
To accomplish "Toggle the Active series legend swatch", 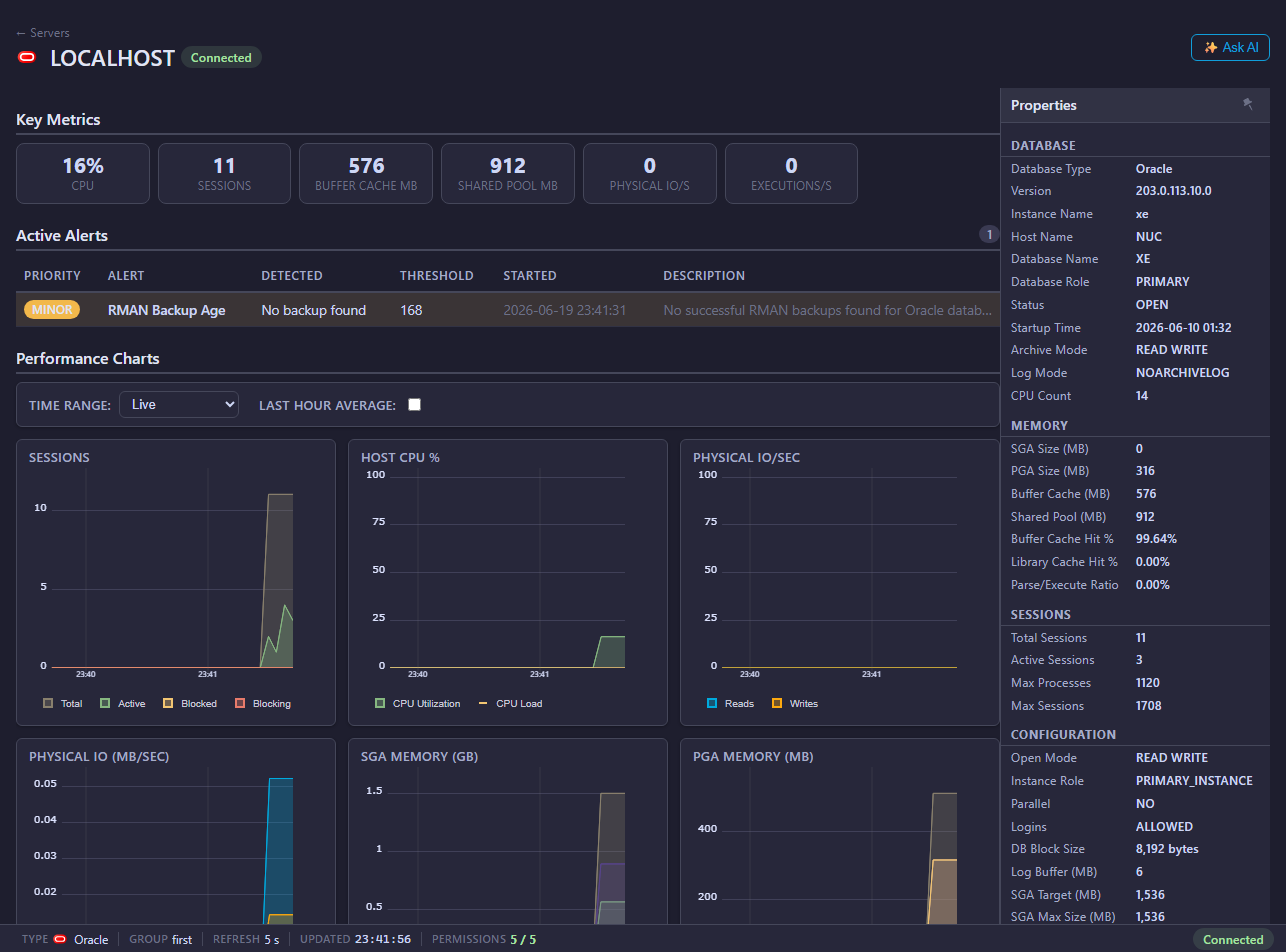I will (x=105, y=703).
